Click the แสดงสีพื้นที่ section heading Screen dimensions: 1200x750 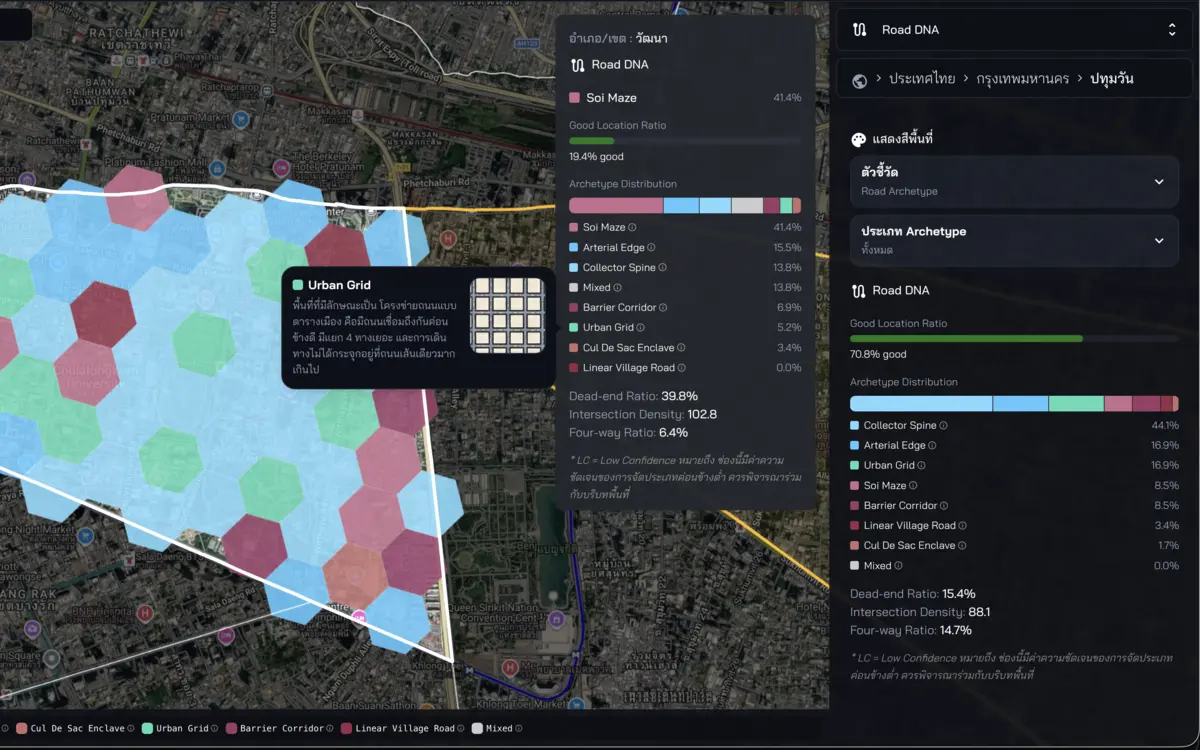(903, 140)
